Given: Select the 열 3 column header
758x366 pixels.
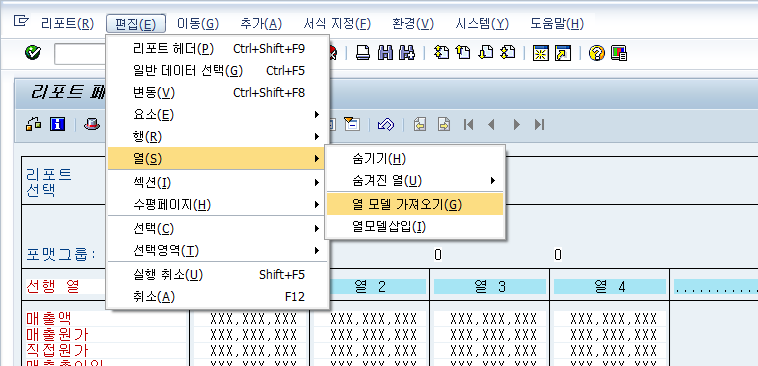Looking at the screenshot, I should pyautogui.click(x=490, y=287).
